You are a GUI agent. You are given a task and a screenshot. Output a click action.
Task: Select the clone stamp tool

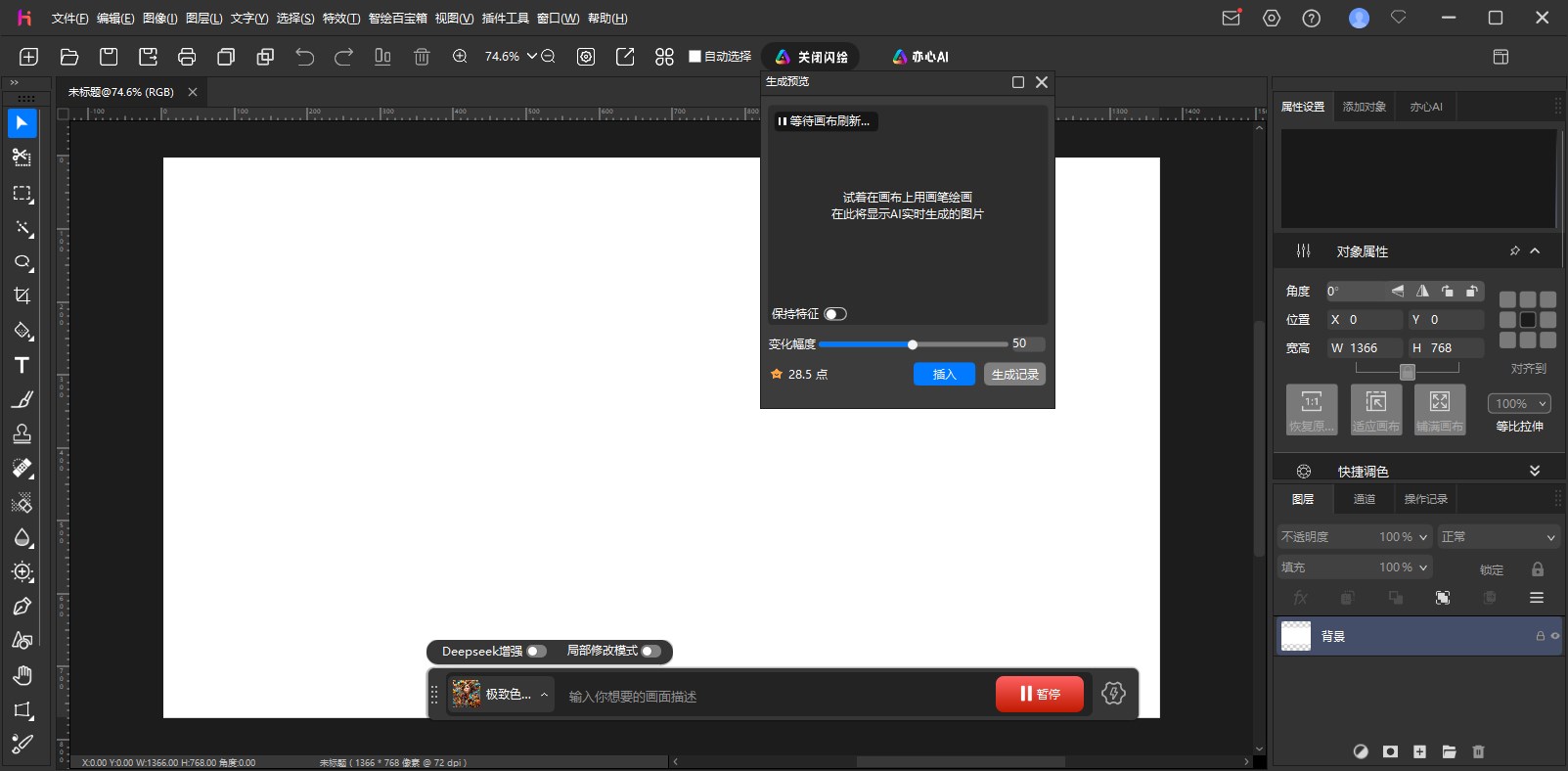point(22,433)
